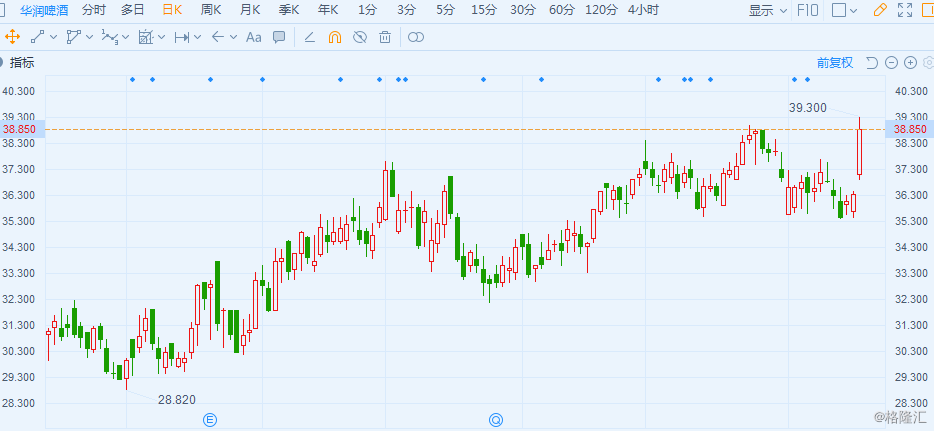Click 前复权 price adjustment option
Screen dimensions: 934x431
tap(835, 63)
